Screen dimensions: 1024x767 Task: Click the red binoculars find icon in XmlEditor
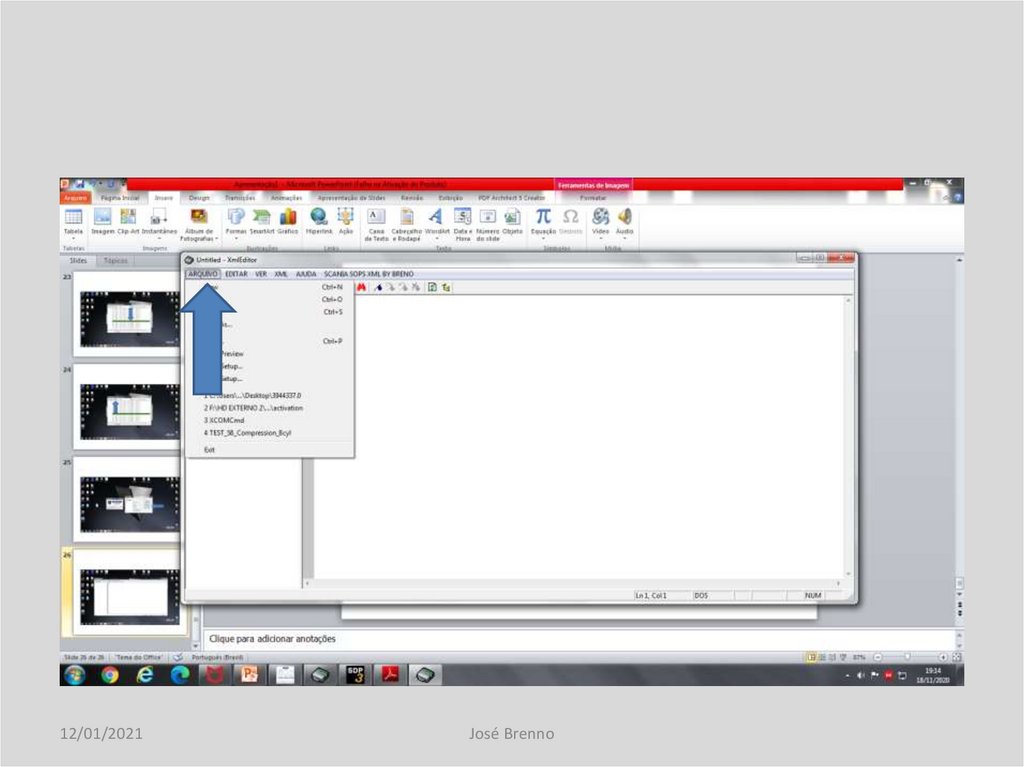click(x=361, y=287)
